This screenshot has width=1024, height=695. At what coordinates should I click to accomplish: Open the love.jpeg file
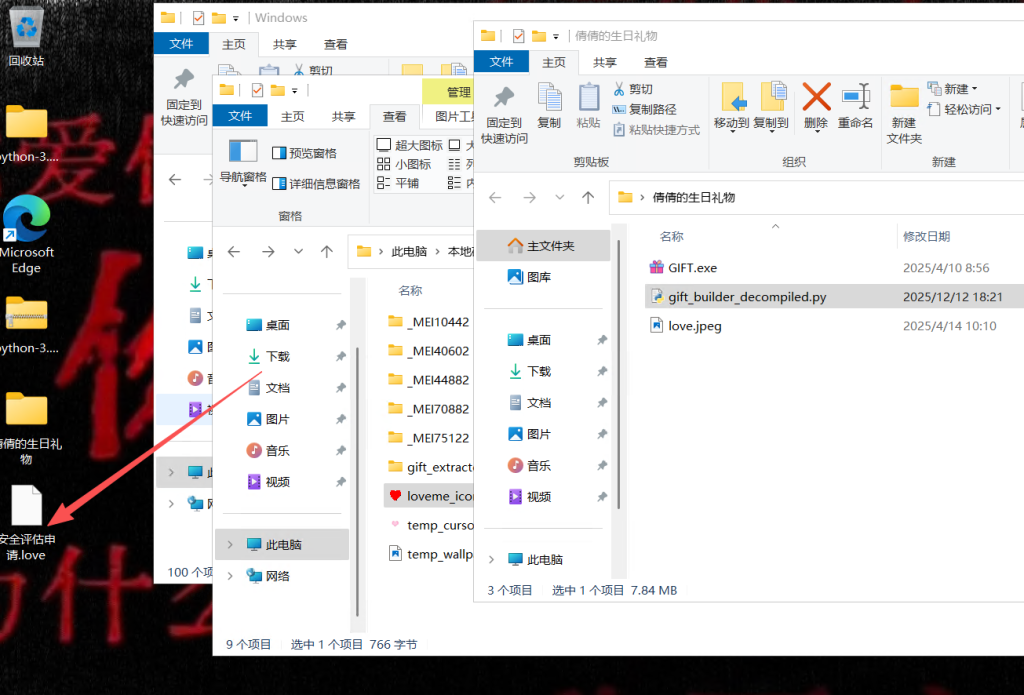click(694, 326)
